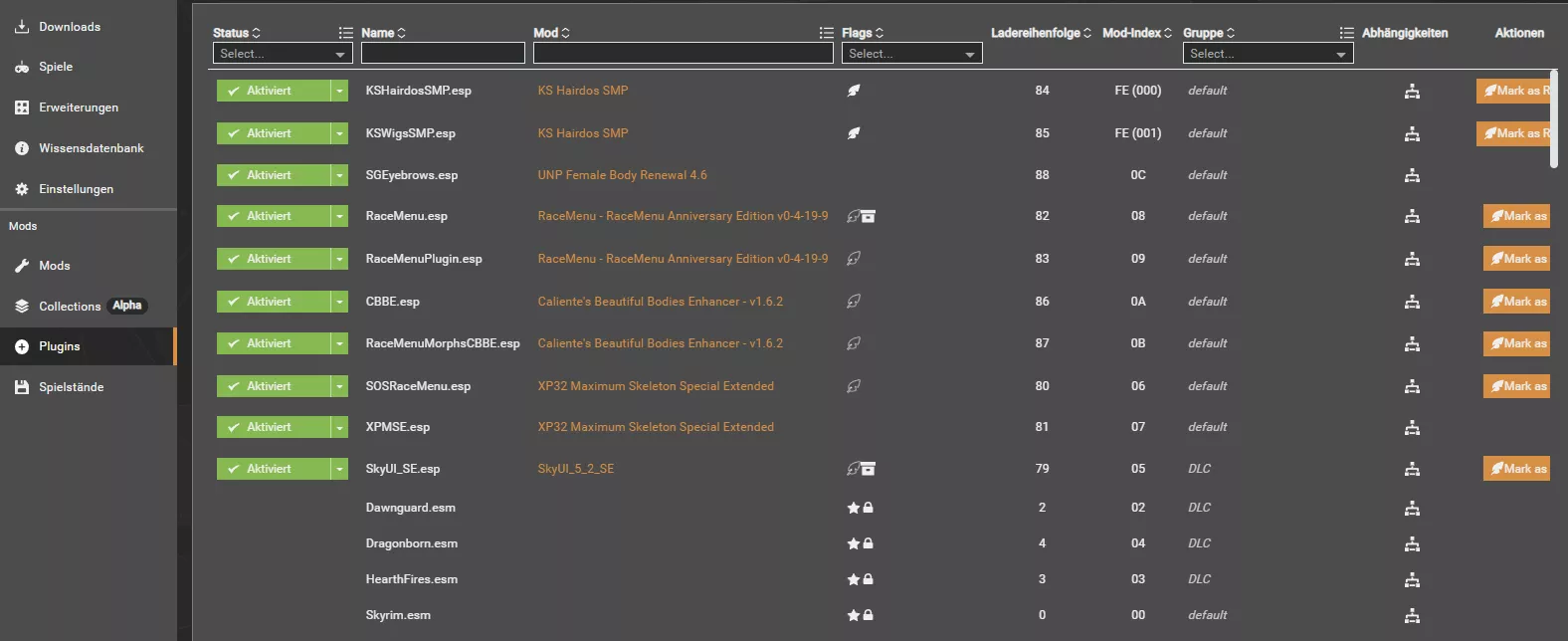Click the star-lock flags for Skyrim.esm

tap(861, 615)
